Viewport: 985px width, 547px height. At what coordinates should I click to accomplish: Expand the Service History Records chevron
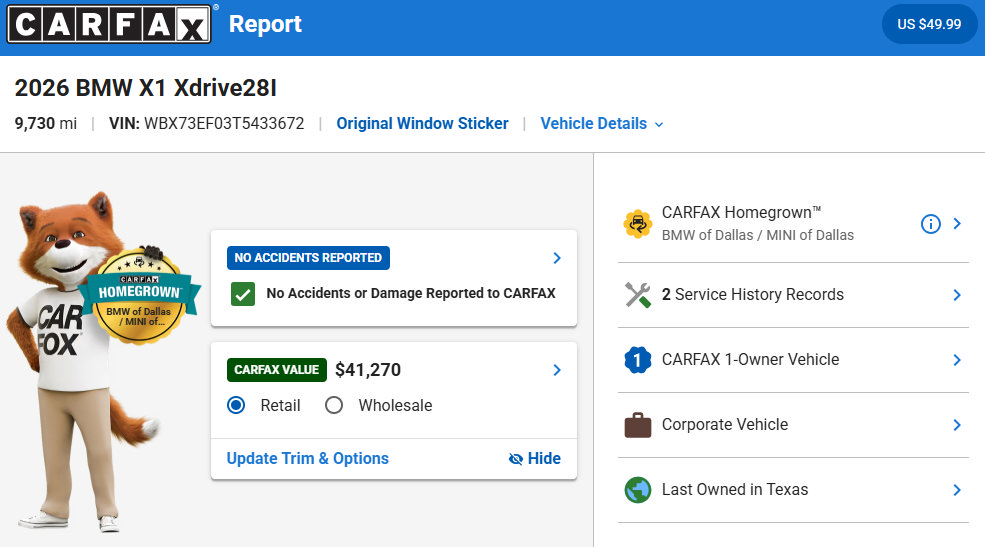[x=957, y=295]
